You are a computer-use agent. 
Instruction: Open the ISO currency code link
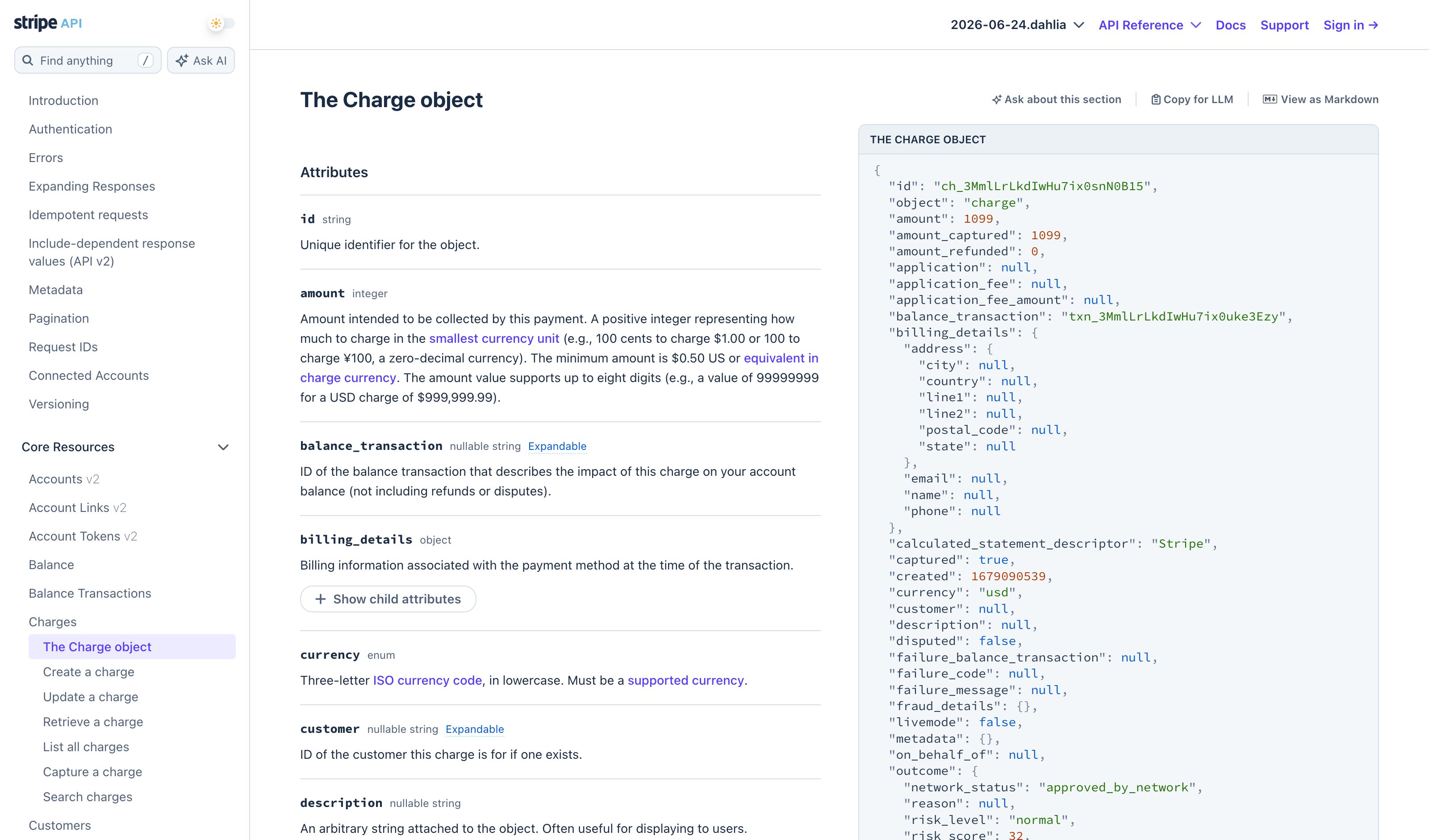427,680
